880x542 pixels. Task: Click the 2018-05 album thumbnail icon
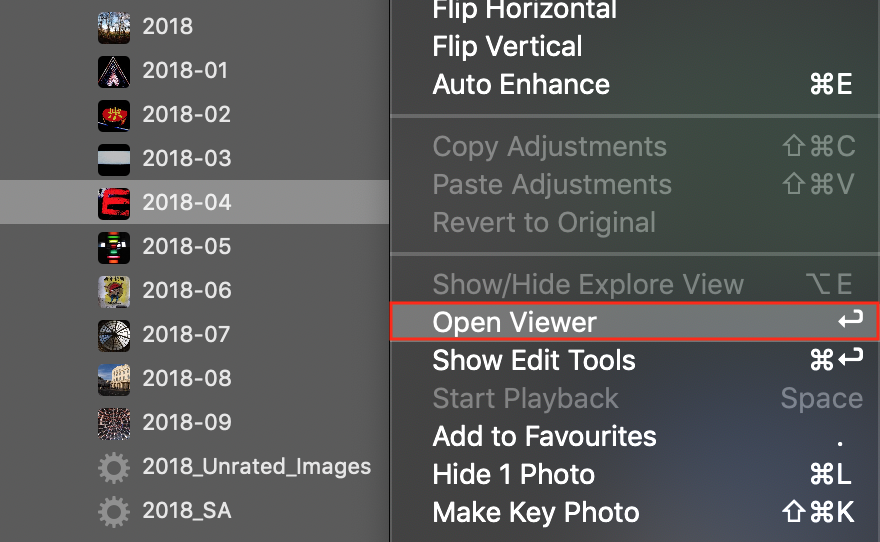[x=114, y=246]
